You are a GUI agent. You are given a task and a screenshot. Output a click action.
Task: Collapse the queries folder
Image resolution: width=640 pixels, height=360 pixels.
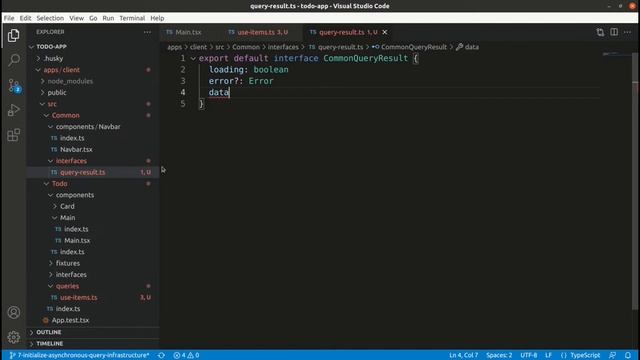(67, 286)
